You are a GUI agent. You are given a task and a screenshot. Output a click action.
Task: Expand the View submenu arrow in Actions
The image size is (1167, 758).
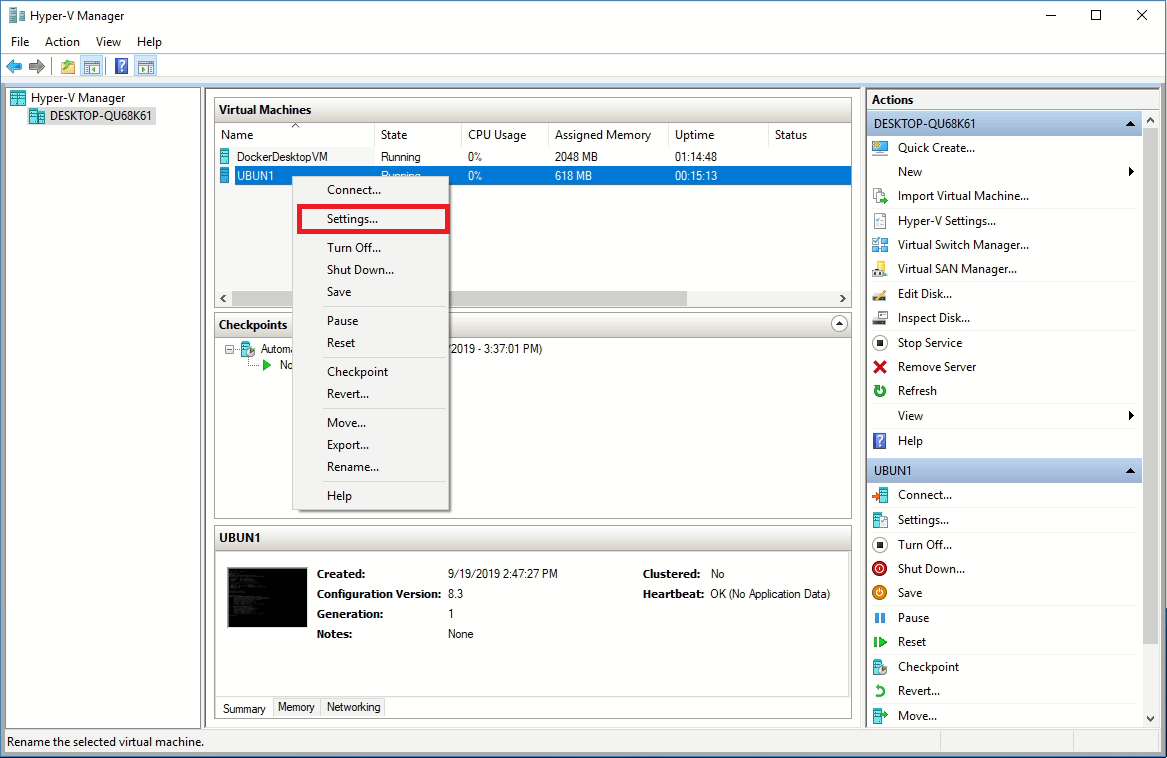click(1131, 415)
